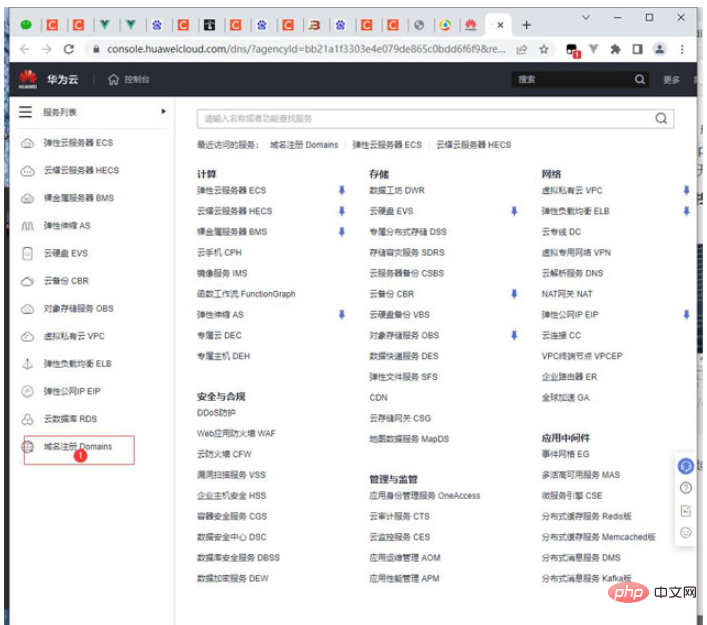This screenshot has height=625, width=707.
Task: Open the feedback edit icon
Action: [x=685, y=510]
